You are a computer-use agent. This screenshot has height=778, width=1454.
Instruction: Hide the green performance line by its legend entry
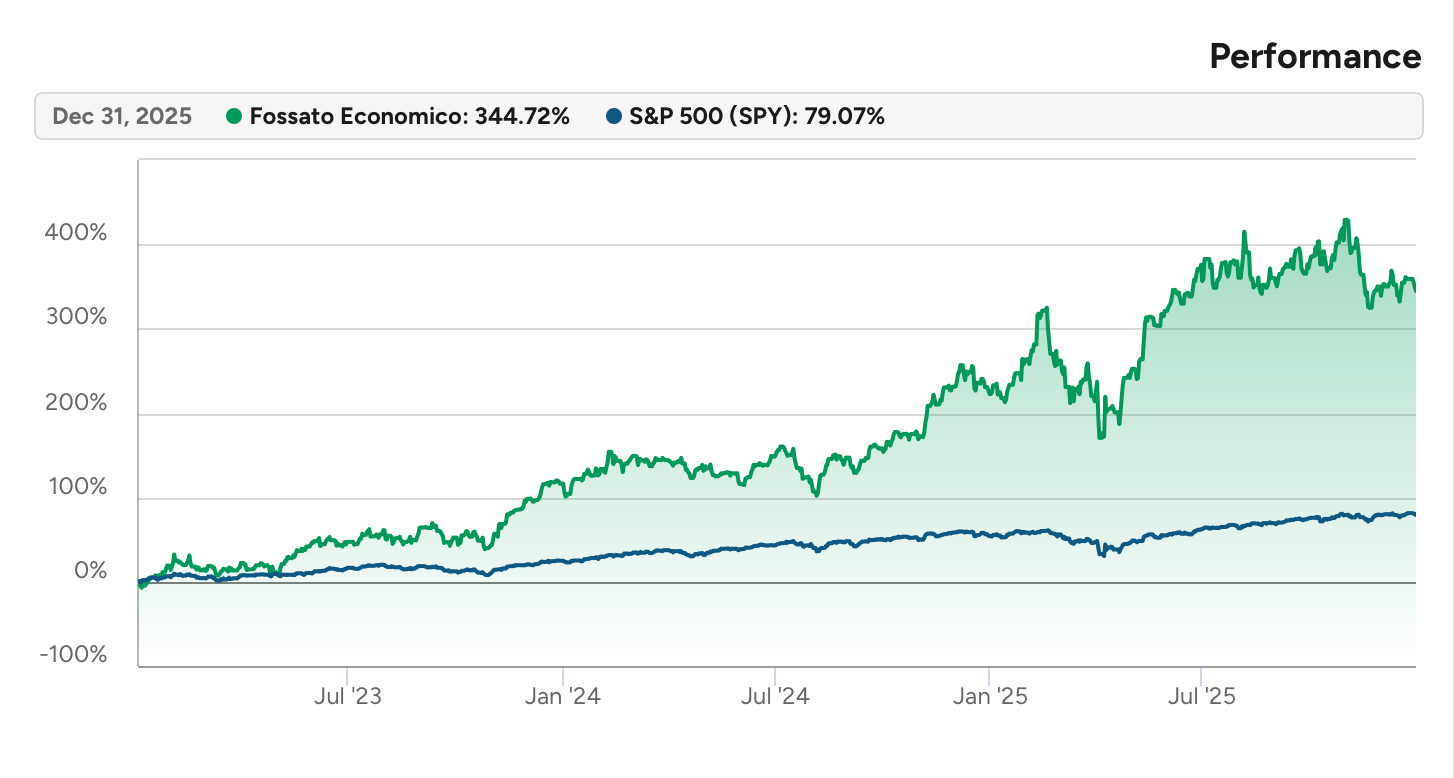410,116
